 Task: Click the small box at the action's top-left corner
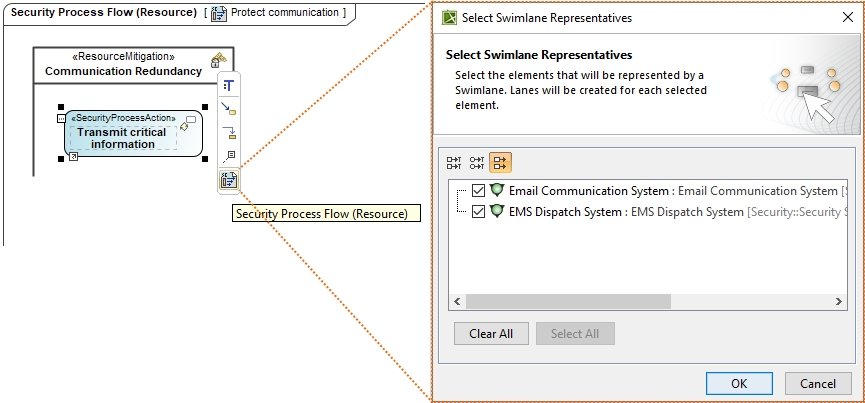pyautogui.click(x=61, y=118)
